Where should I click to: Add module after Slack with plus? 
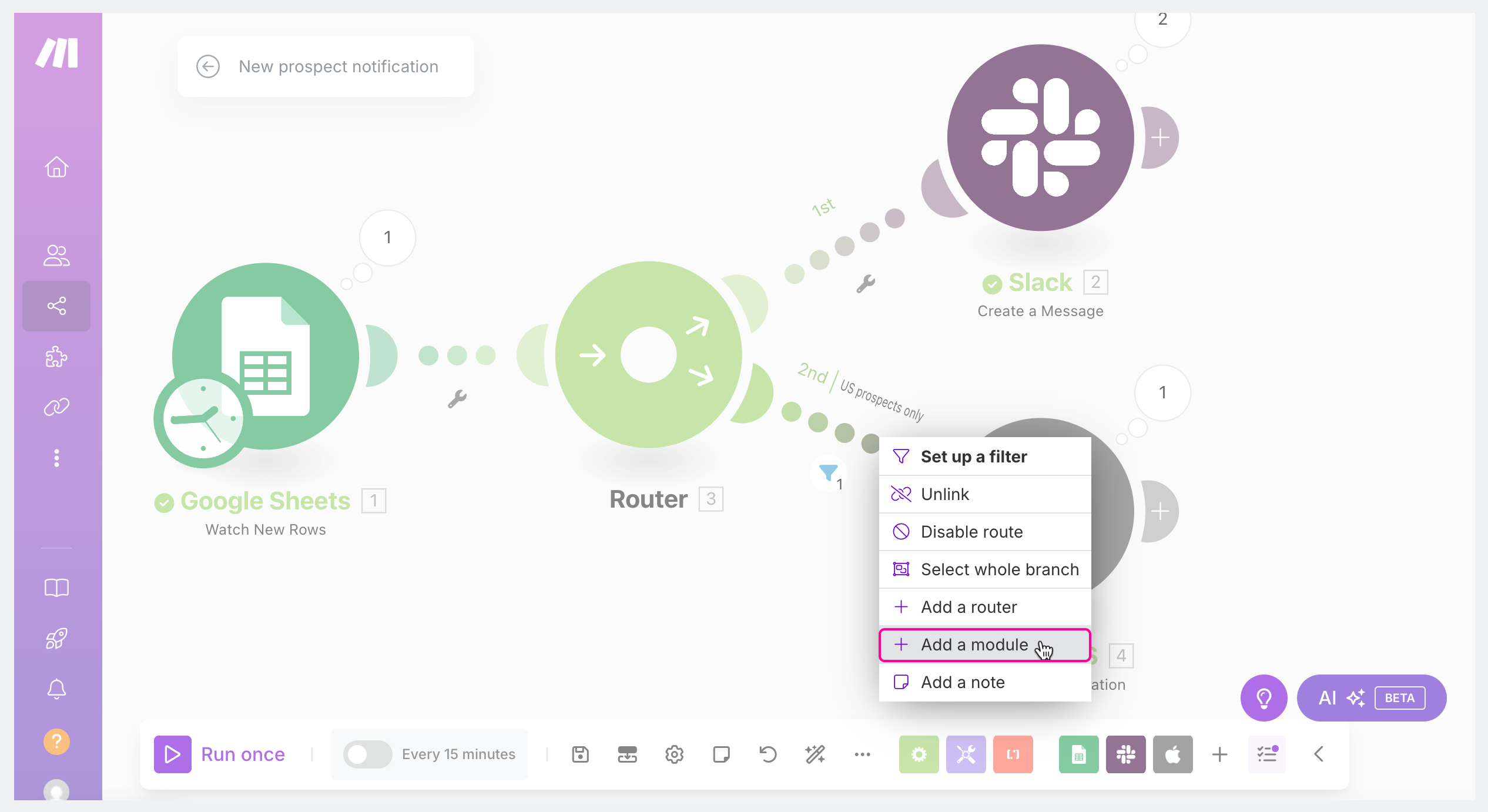(1159, 138)
